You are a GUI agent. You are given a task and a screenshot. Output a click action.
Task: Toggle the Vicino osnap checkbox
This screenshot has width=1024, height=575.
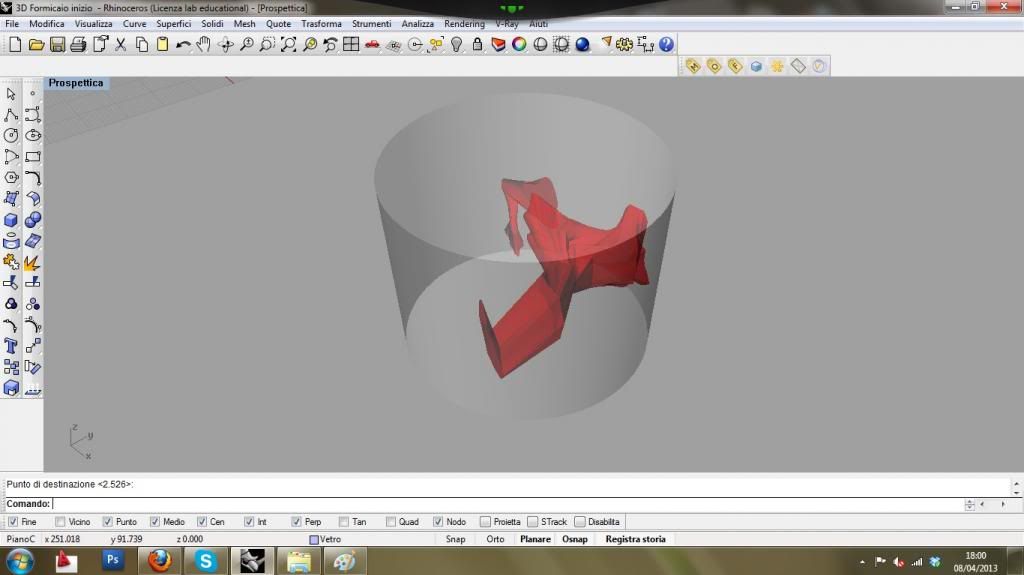[x=60, y=521]
